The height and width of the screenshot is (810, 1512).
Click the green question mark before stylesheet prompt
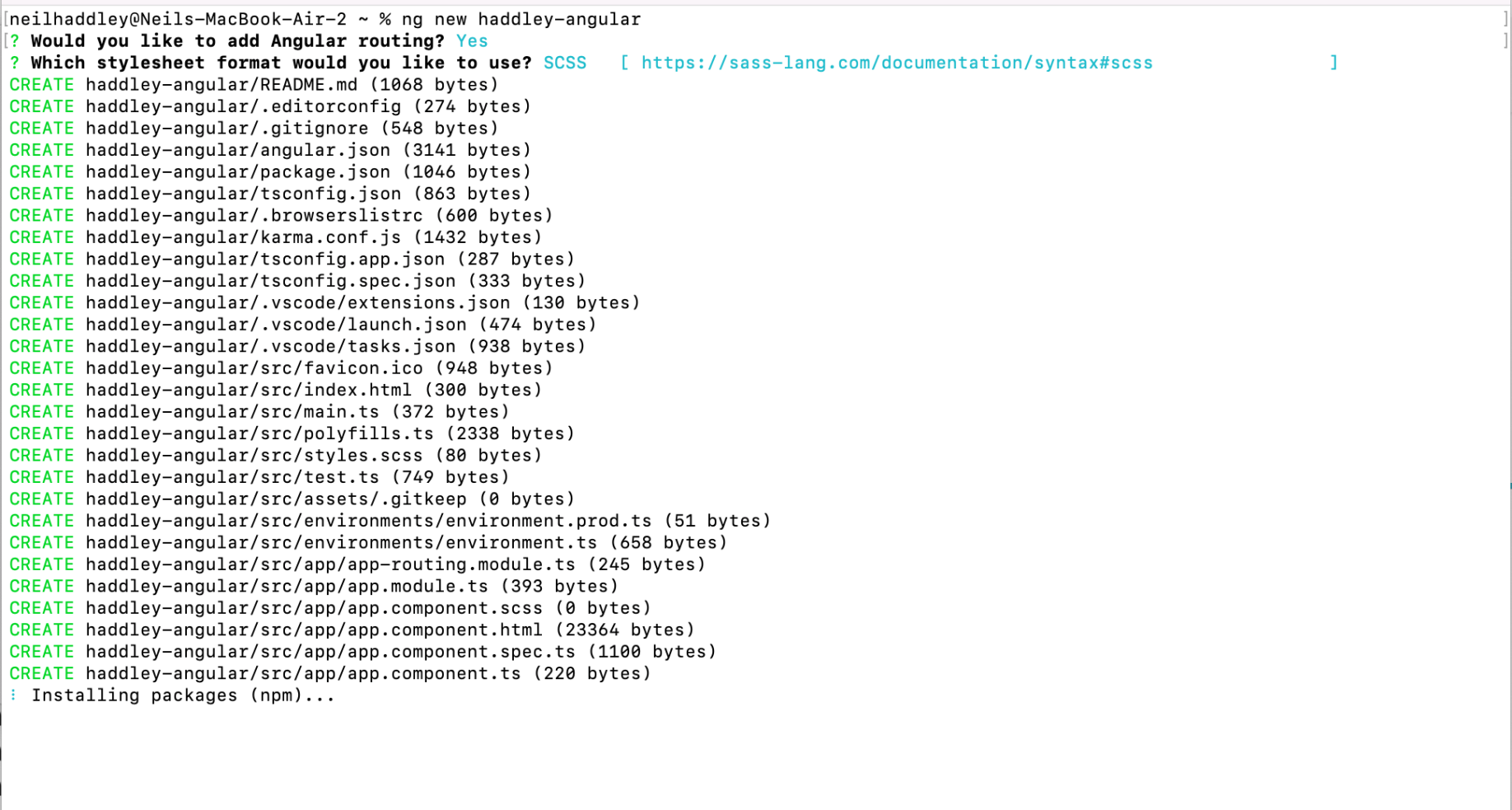coord(15,63)
